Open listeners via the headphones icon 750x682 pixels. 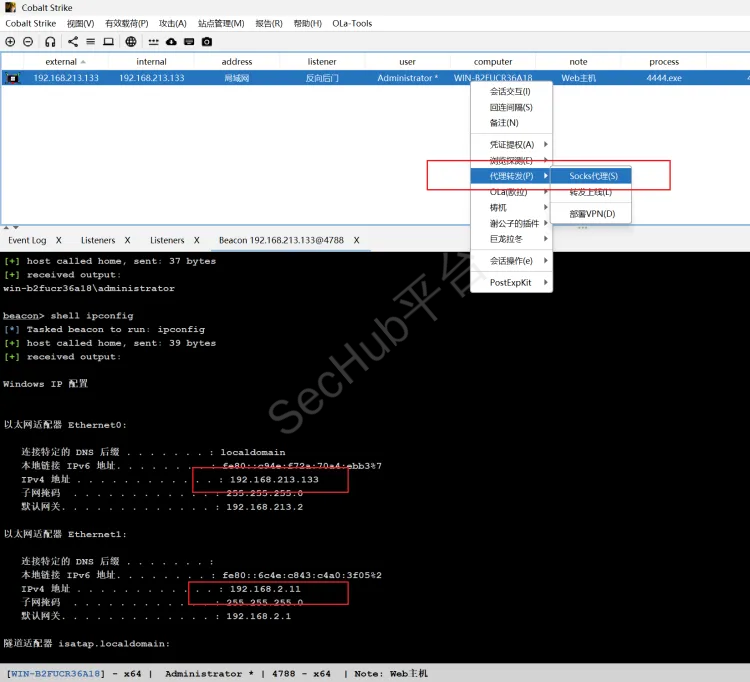pyautogui.click(x=50, y=42)
